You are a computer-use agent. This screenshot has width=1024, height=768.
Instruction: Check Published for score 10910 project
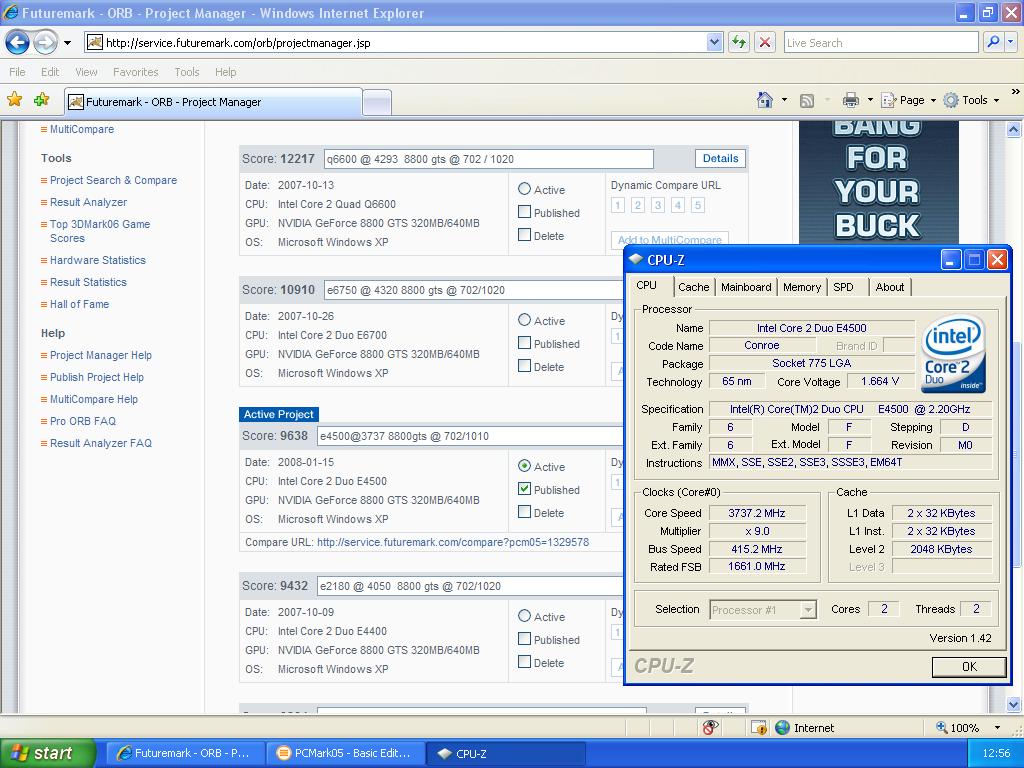coord(524,343)
